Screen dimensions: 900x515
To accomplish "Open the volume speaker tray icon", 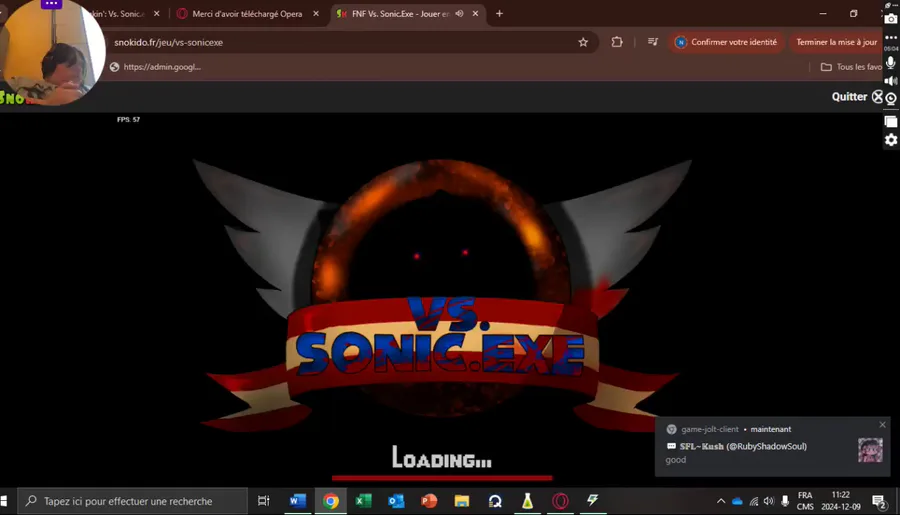I will 769,501.
